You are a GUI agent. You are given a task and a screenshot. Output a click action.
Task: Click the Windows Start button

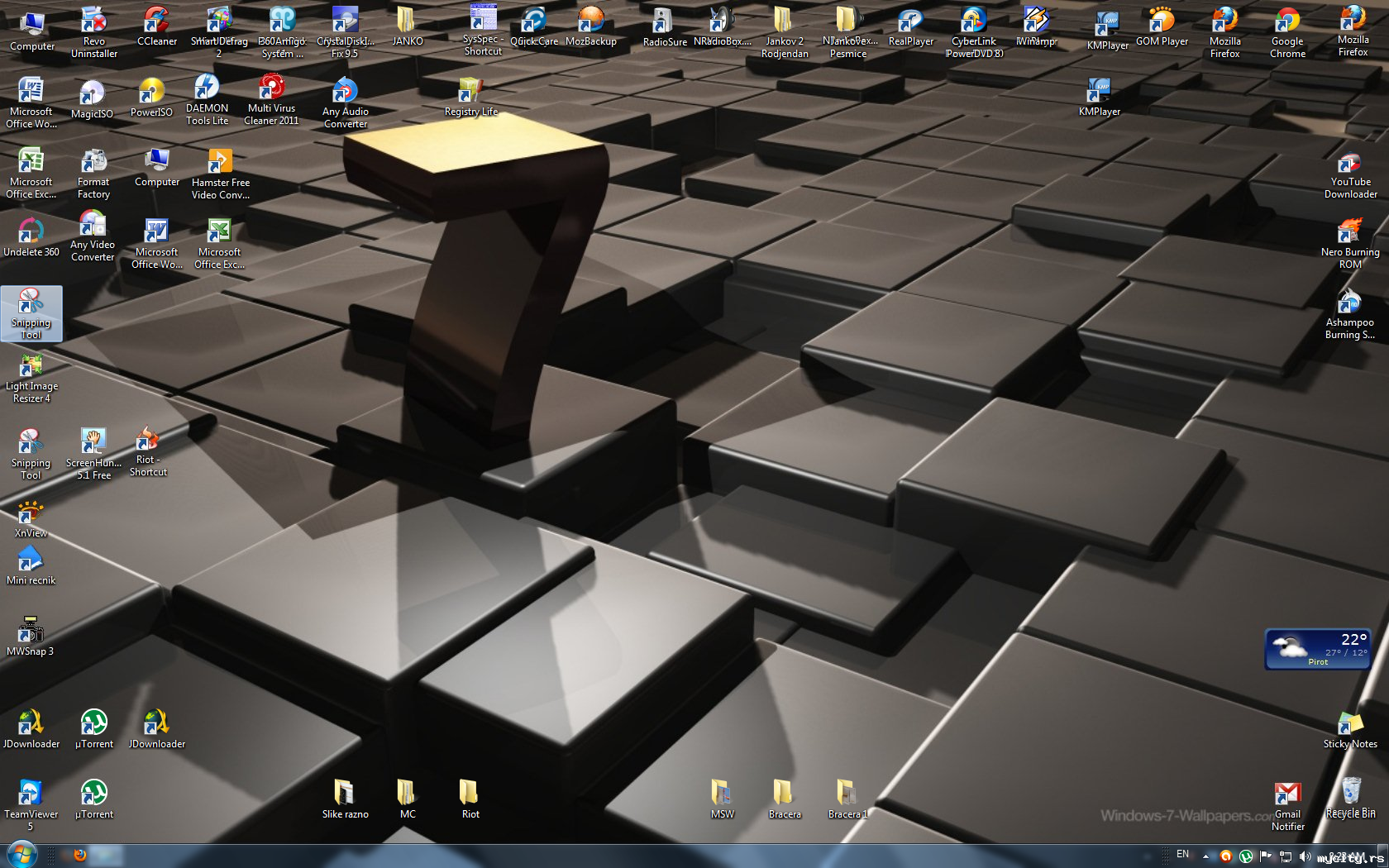[x=21, y=855]
